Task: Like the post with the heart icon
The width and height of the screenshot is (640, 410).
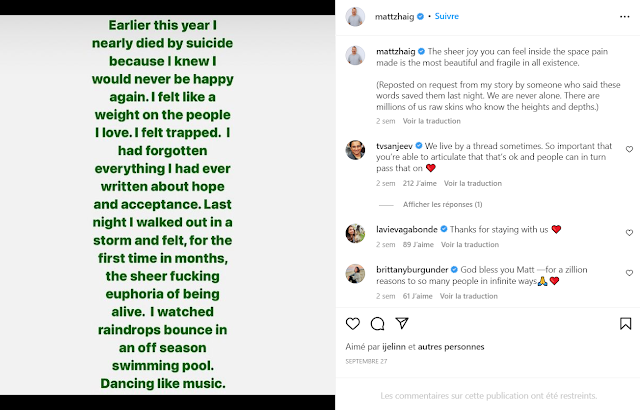Action: click(352, 323)
